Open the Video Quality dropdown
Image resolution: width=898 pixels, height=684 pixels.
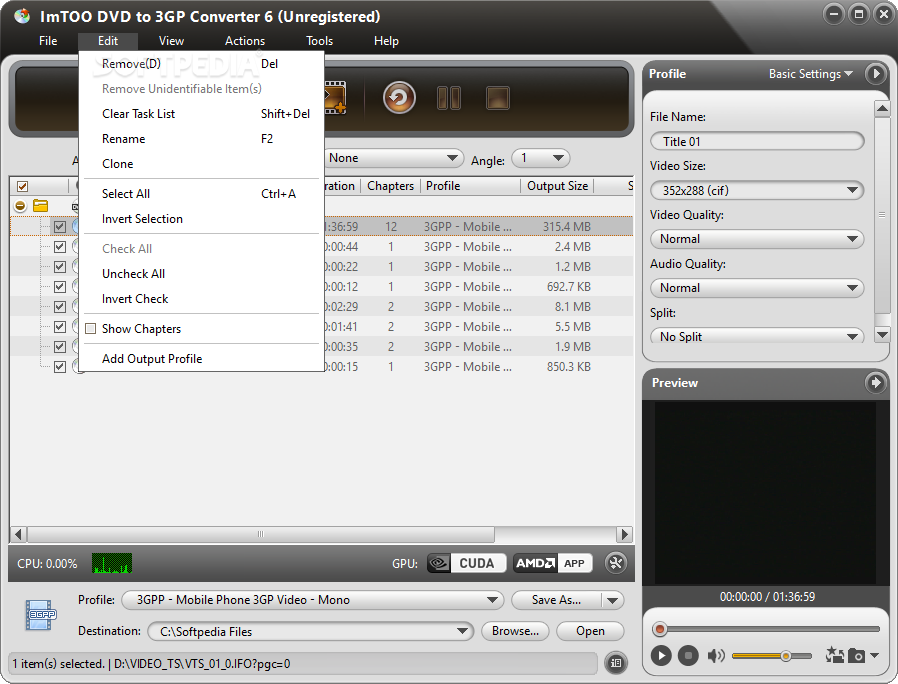tap(757, 239)
